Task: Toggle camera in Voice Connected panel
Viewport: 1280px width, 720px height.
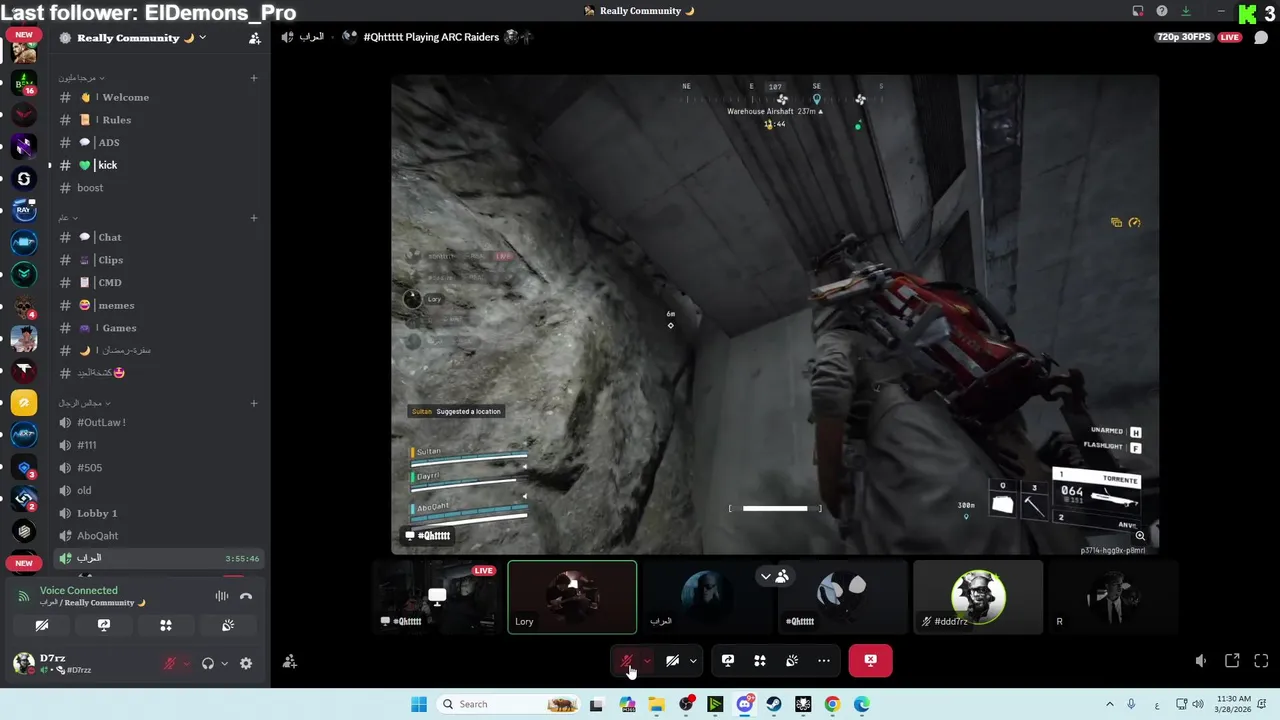Action: [42, 625]
